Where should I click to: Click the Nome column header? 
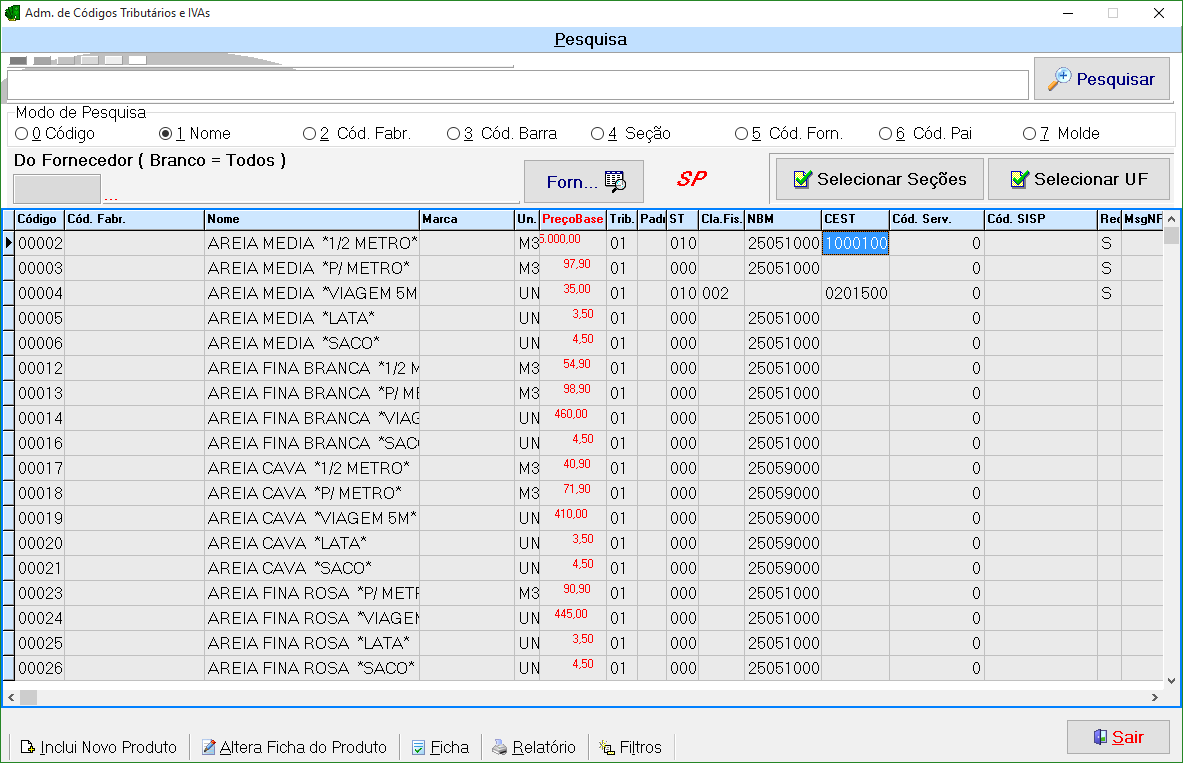[311, 219]
